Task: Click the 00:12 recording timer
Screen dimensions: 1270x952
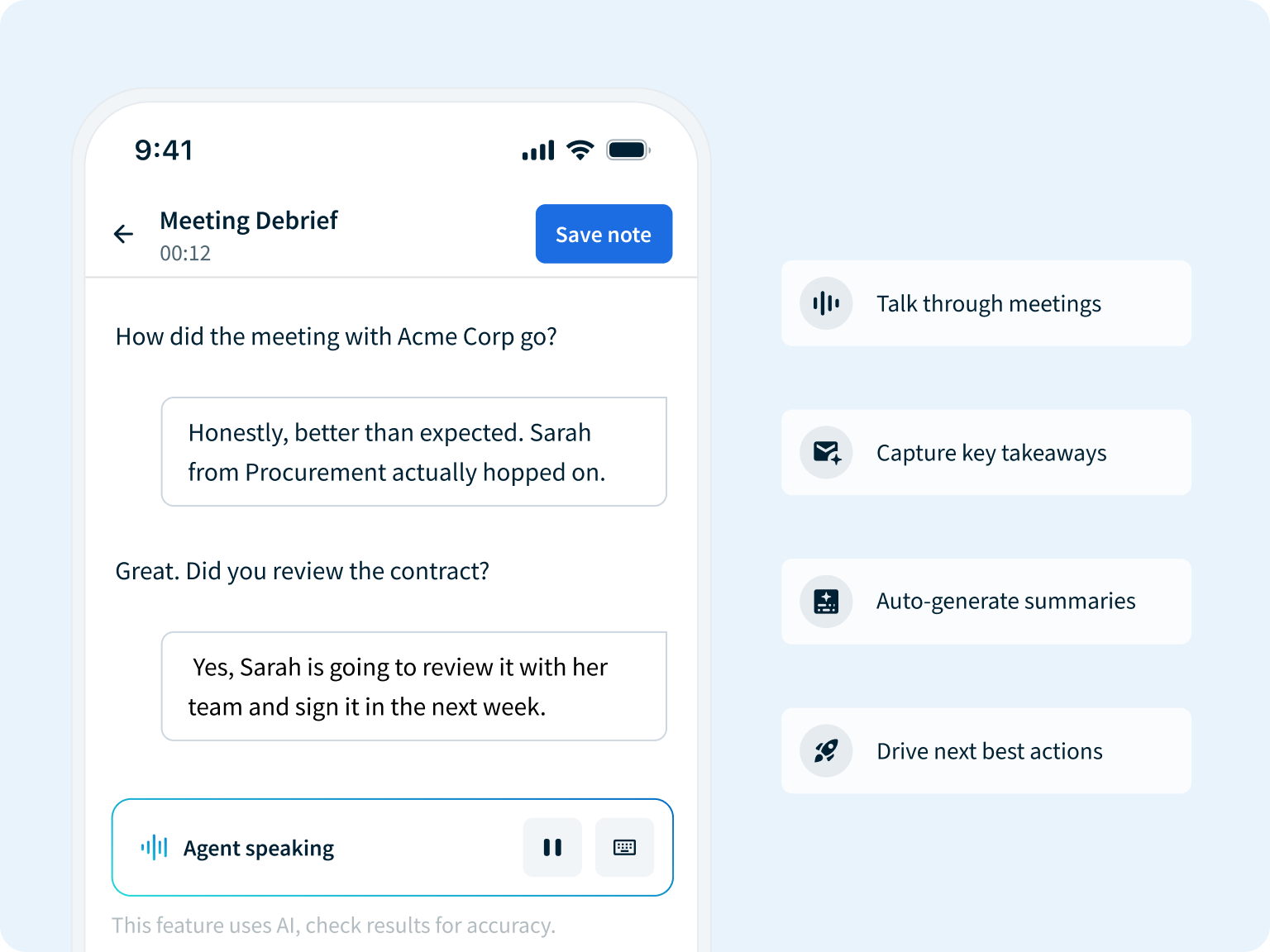Action: [x=185, y=254]
